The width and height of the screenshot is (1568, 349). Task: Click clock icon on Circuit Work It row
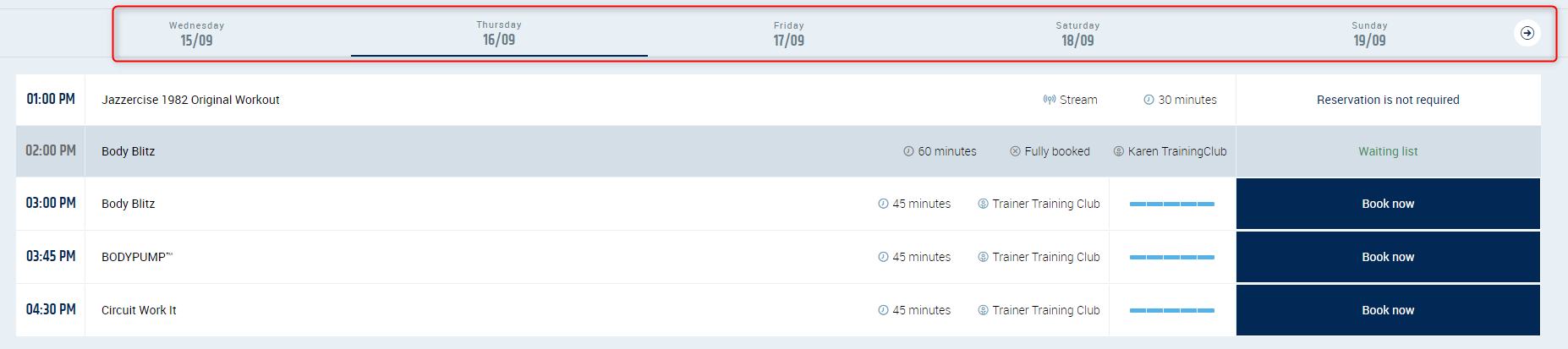click(x=883, y=310)
